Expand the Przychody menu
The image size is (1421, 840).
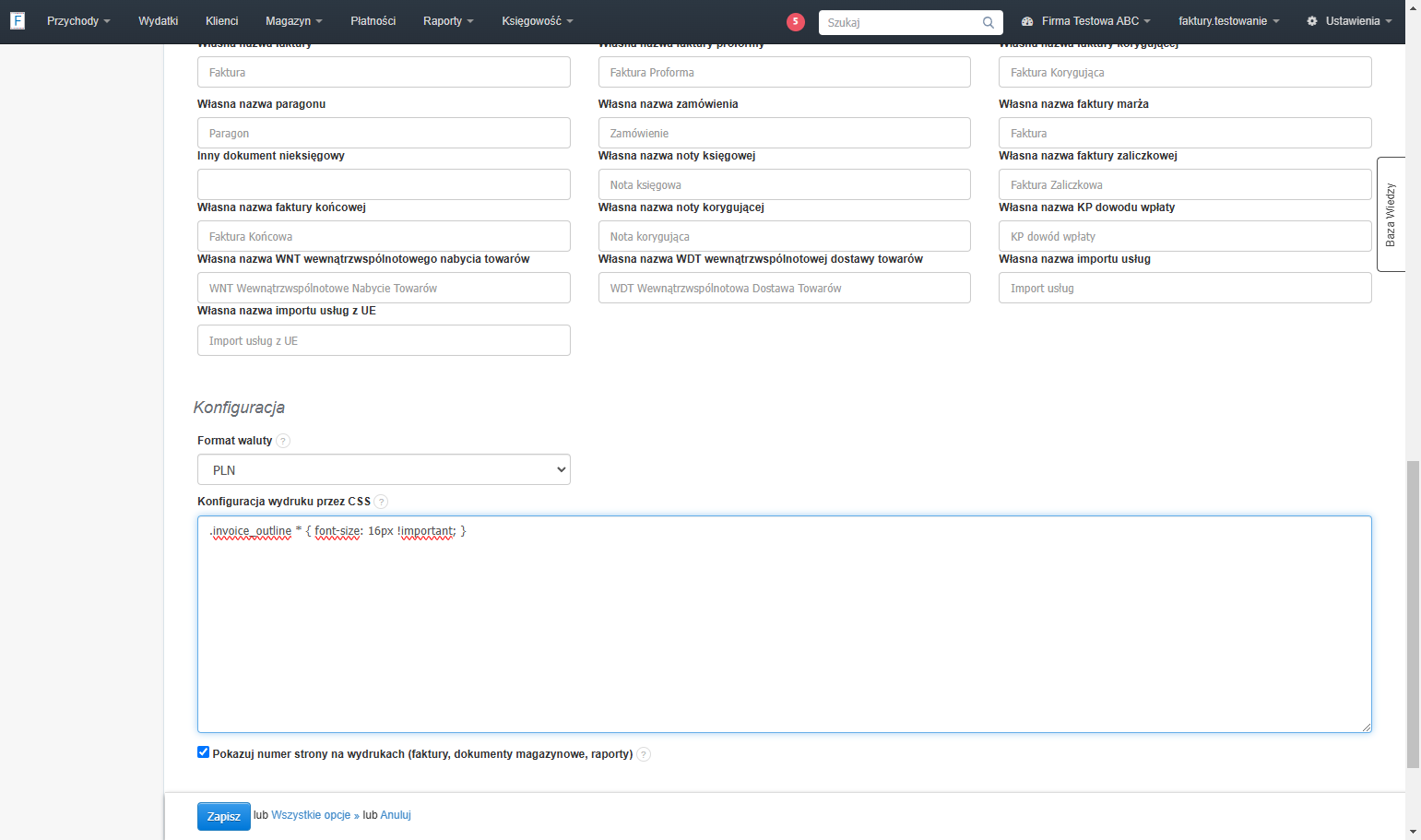[x=78, y=21]
